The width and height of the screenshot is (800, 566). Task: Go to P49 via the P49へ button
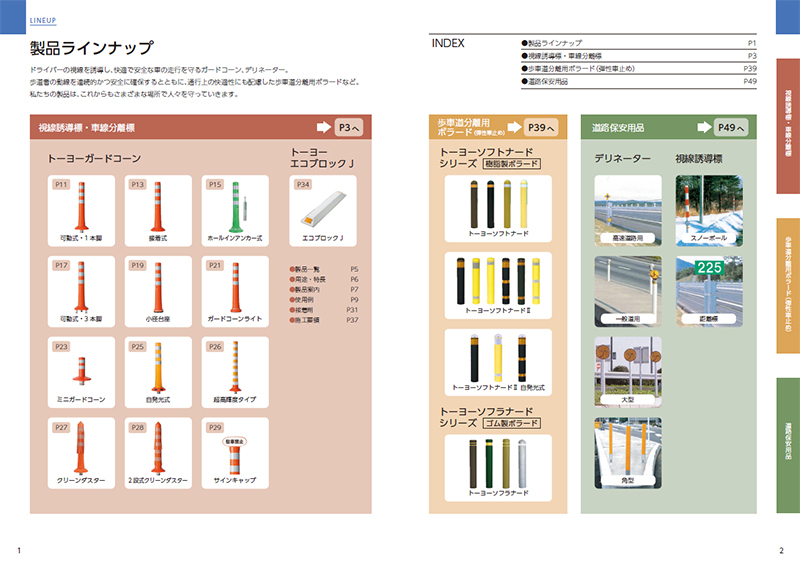click(x=732, y=128)
